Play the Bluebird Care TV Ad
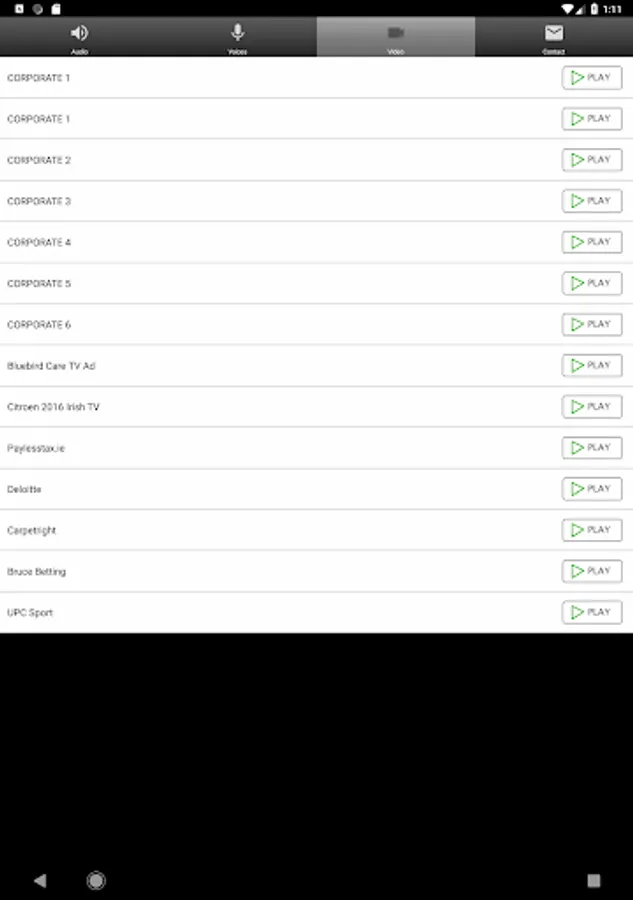 pyautogui.click(x=592, y=366)
